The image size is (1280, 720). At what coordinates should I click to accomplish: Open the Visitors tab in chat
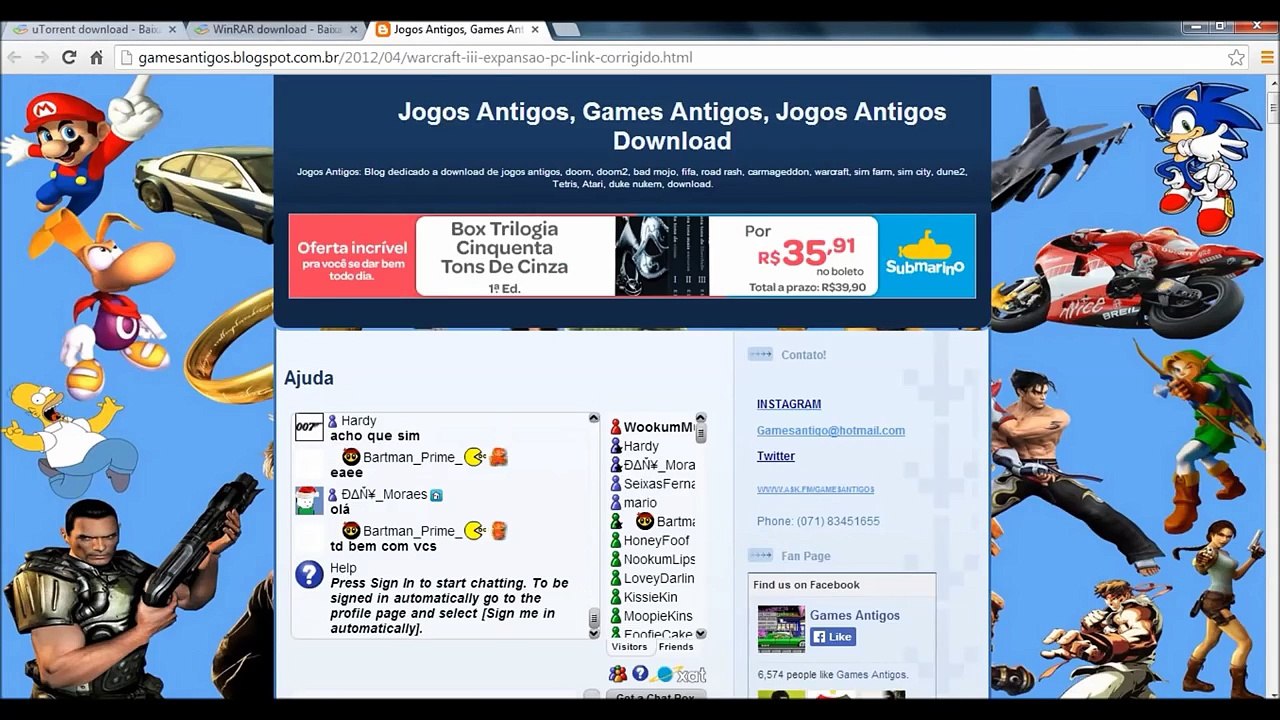coord(629,647)
